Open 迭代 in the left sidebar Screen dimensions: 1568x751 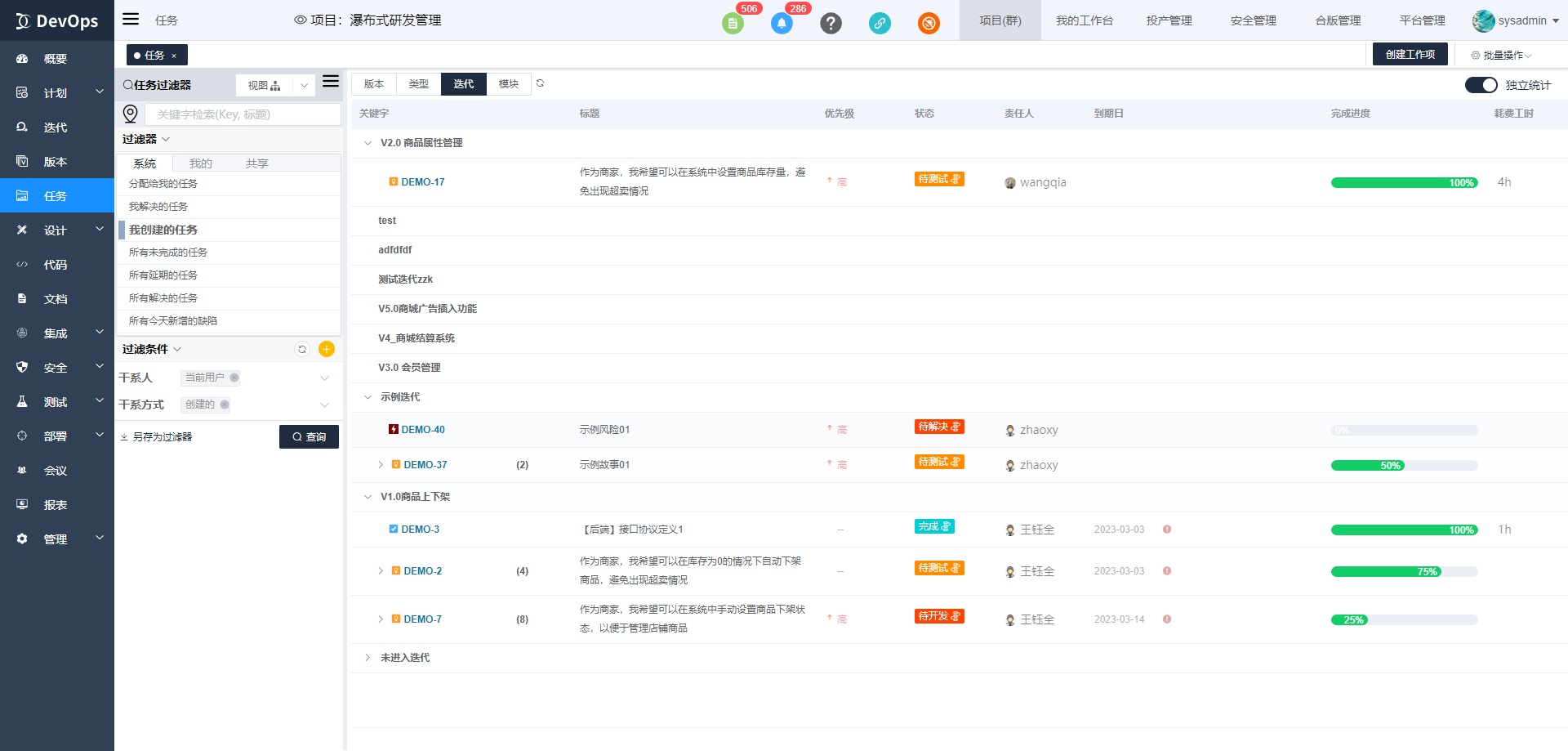pyautogui.click(x=56, y=127)
